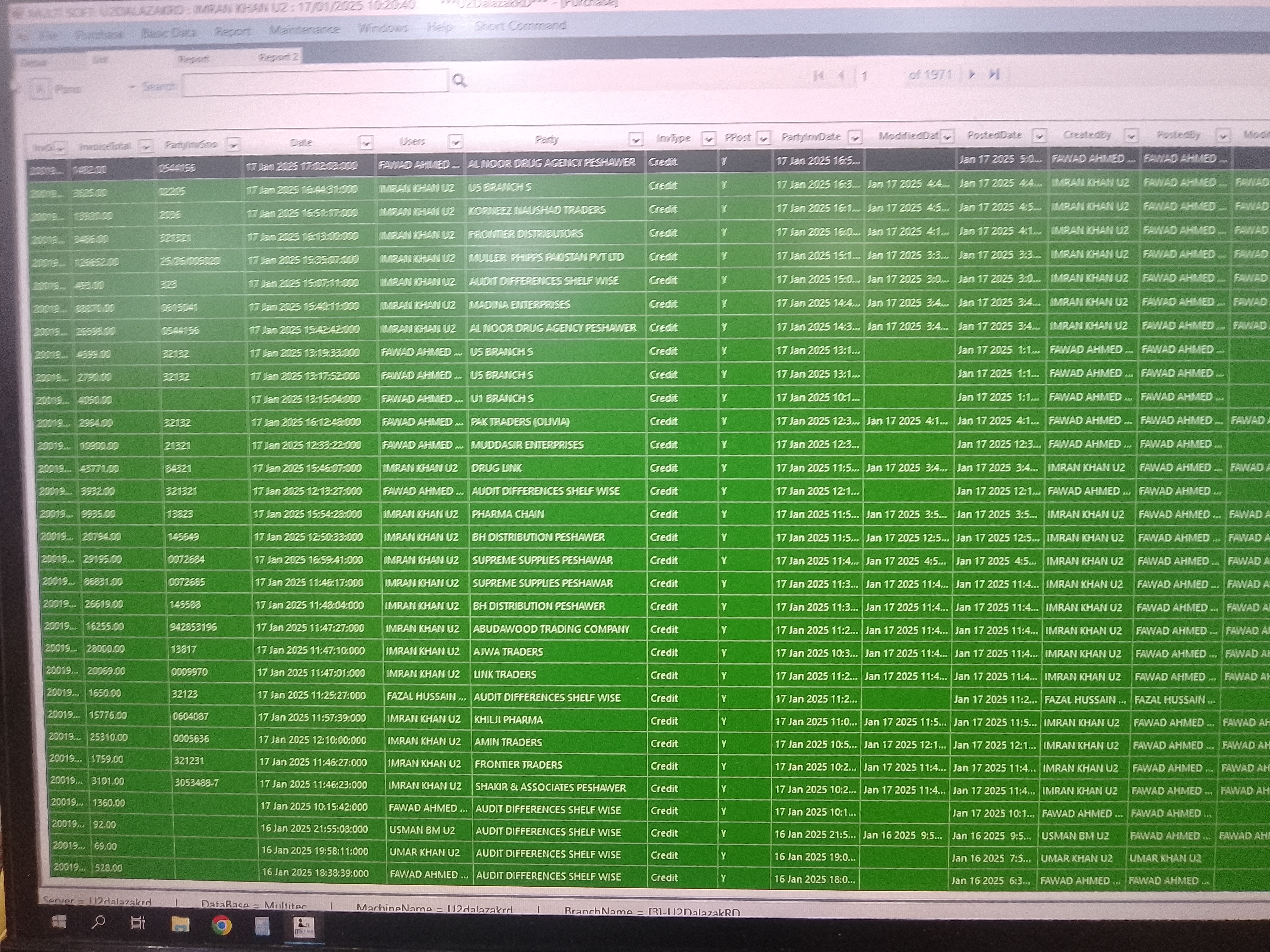Jump to last page arrow

coord(994,74)
